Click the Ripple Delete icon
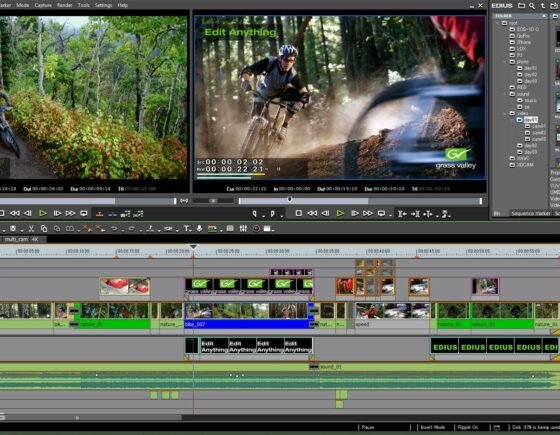560x435 pixels. (x=99, y=229)
